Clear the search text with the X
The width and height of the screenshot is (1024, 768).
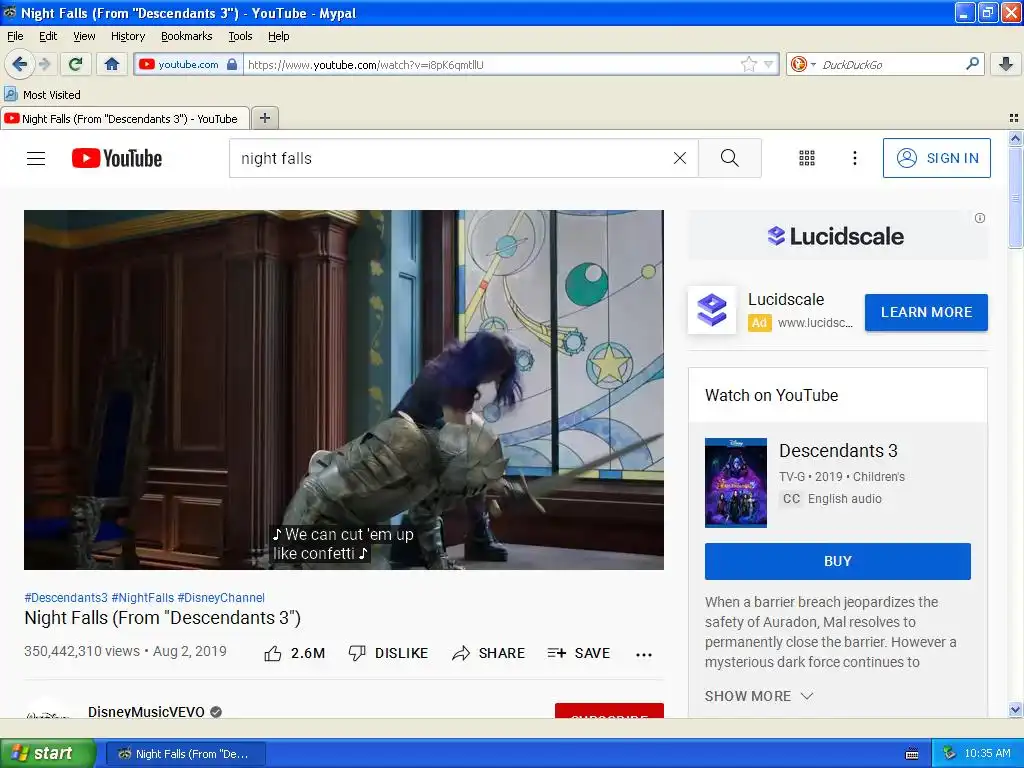click(680, 158)
